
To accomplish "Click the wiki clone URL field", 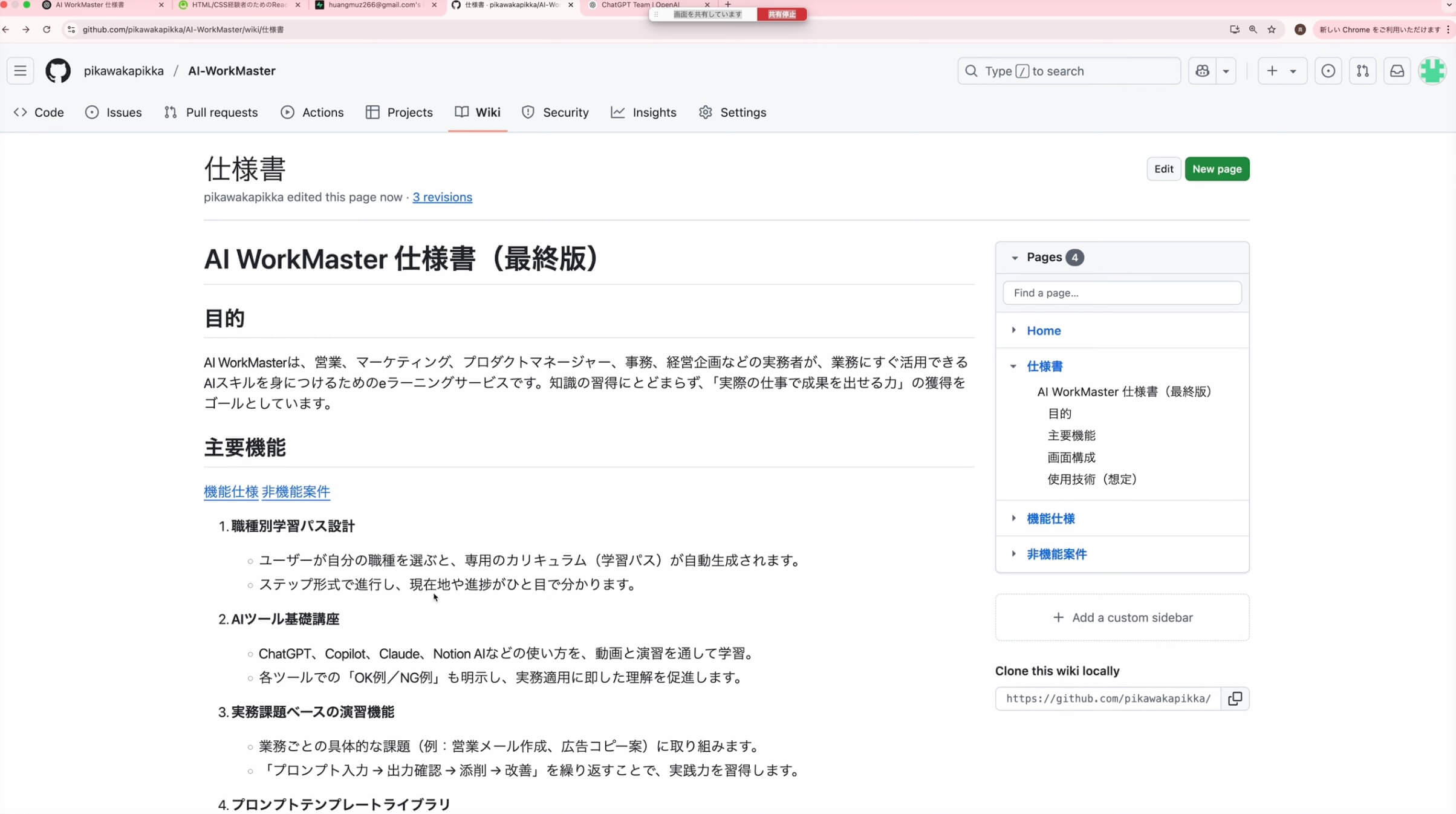I will tap(1108, 698).
